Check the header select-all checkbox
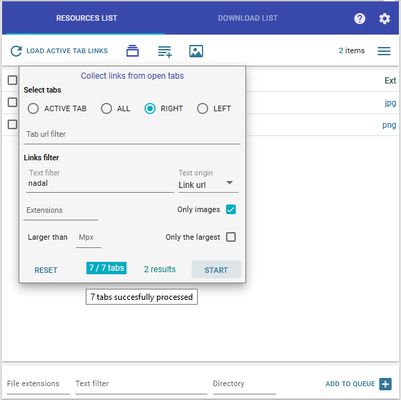 tap(12, 80)
